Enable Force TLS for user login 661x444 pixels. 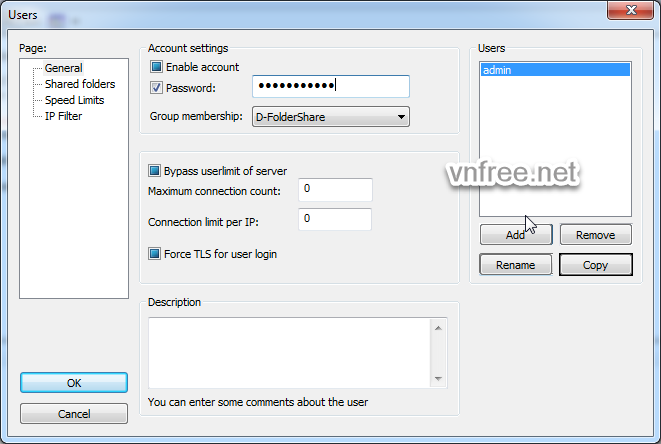coord(155,254)
